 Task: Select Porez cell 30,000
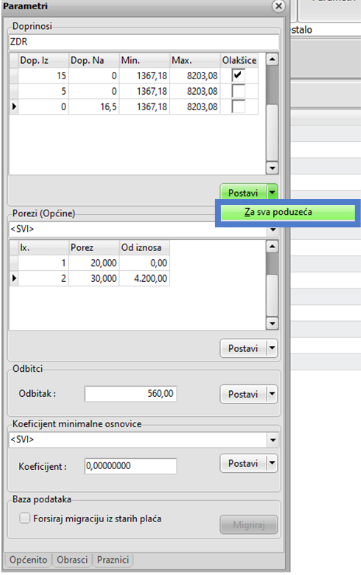94,278
